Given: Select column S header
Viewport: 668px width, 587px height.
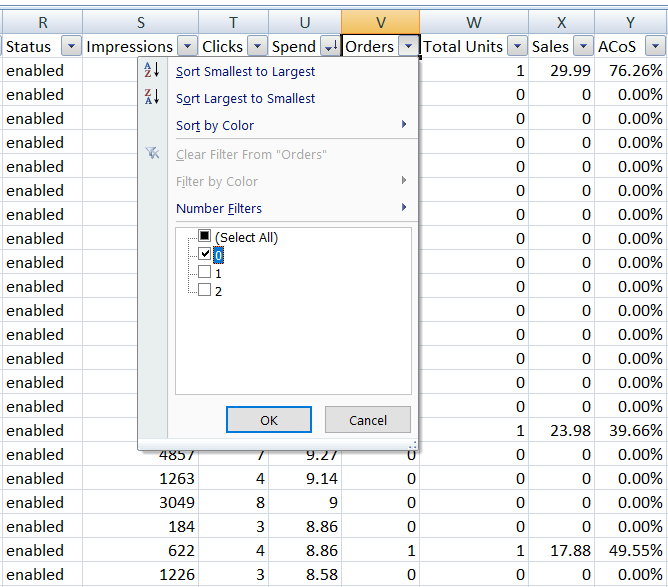Looking at the screenshot, I should 141,22.
